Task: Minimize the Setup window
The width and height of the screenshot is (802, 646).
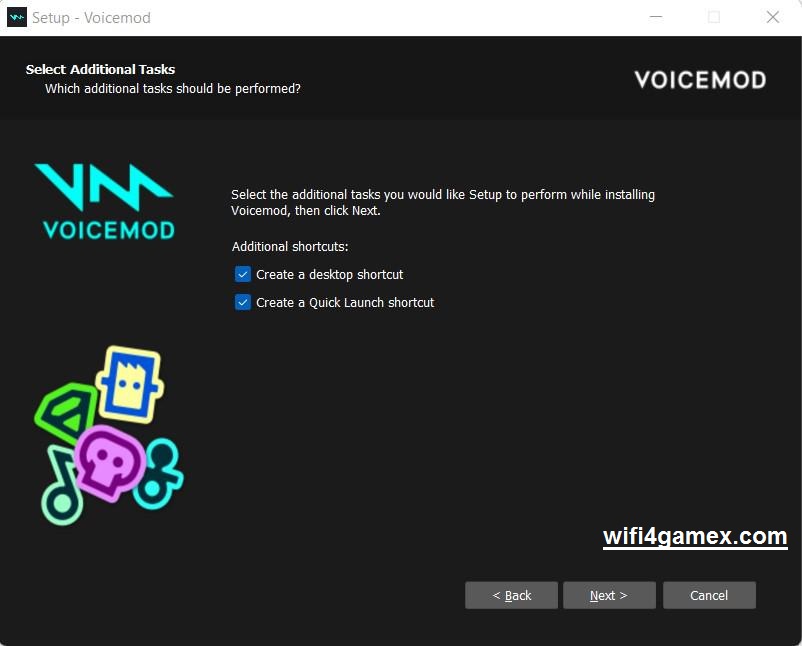Action: pos(656,17)
